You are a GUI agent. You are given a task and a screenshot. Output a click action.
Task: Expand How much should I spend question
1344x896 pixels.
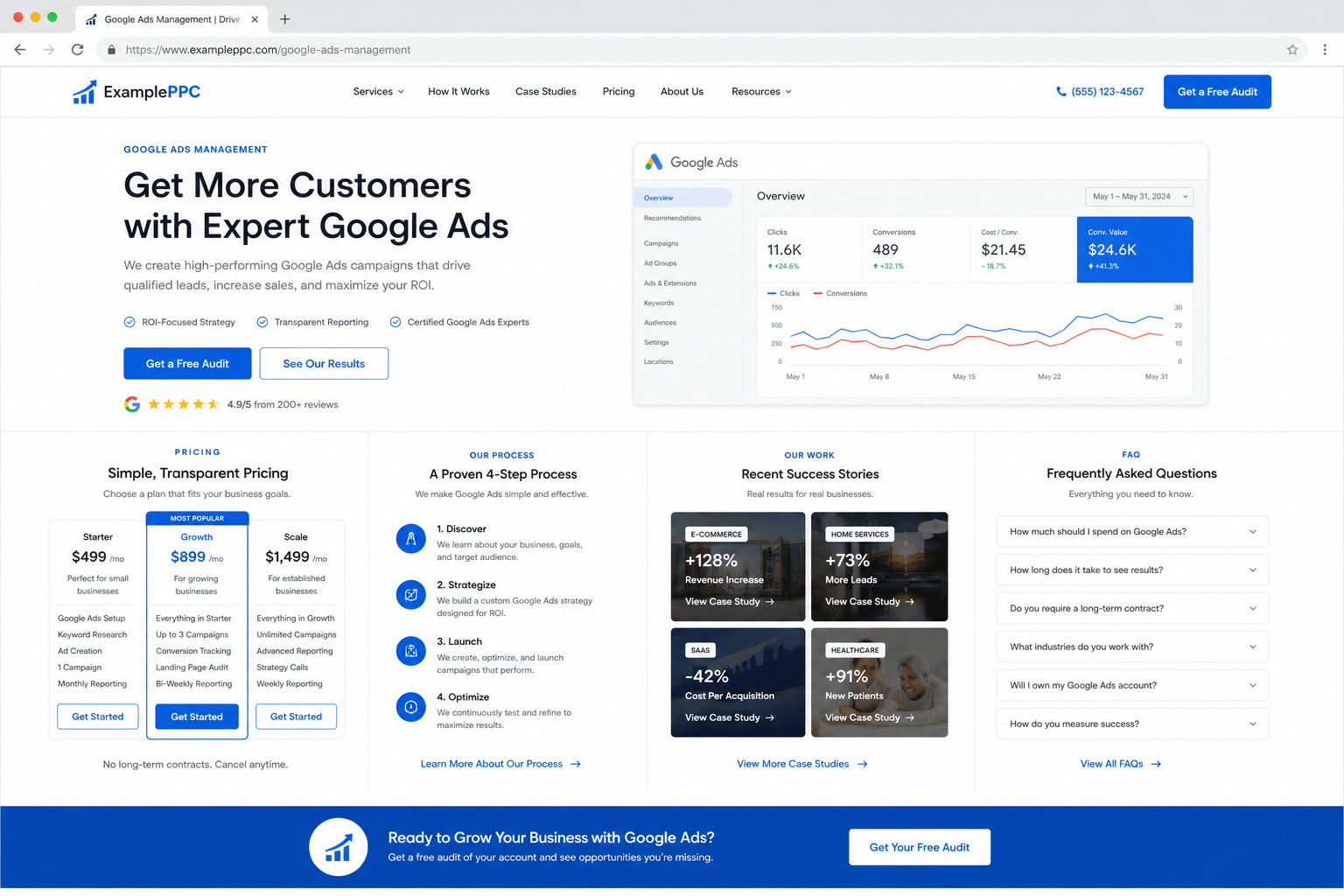[x=1132, y=532]
